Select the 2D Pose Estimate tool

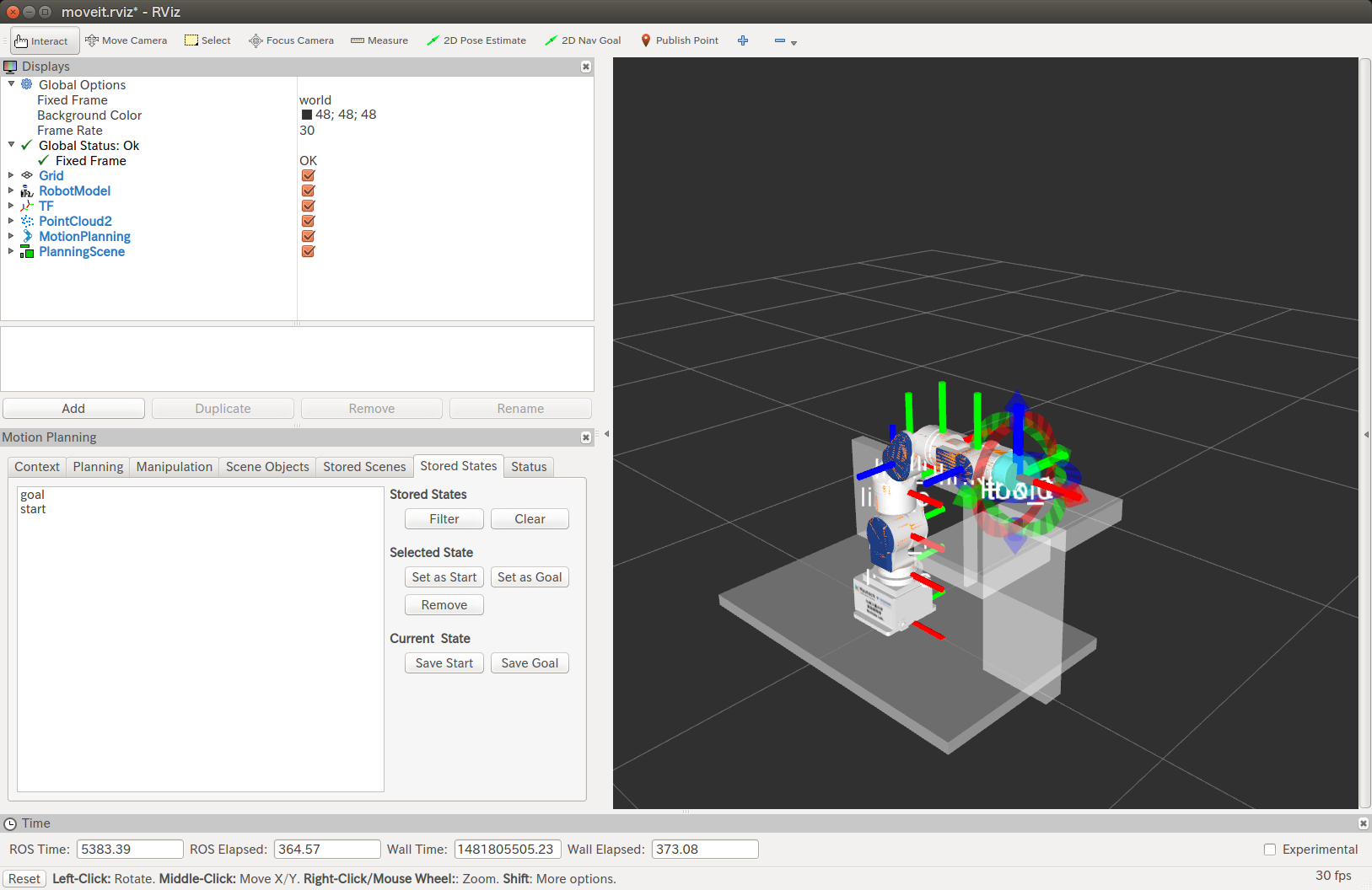point(476,40)
